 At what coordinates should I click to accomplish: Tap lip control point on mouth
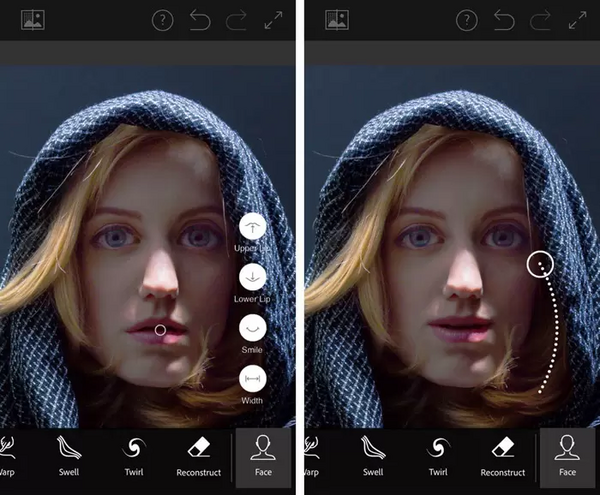[160, 330]
